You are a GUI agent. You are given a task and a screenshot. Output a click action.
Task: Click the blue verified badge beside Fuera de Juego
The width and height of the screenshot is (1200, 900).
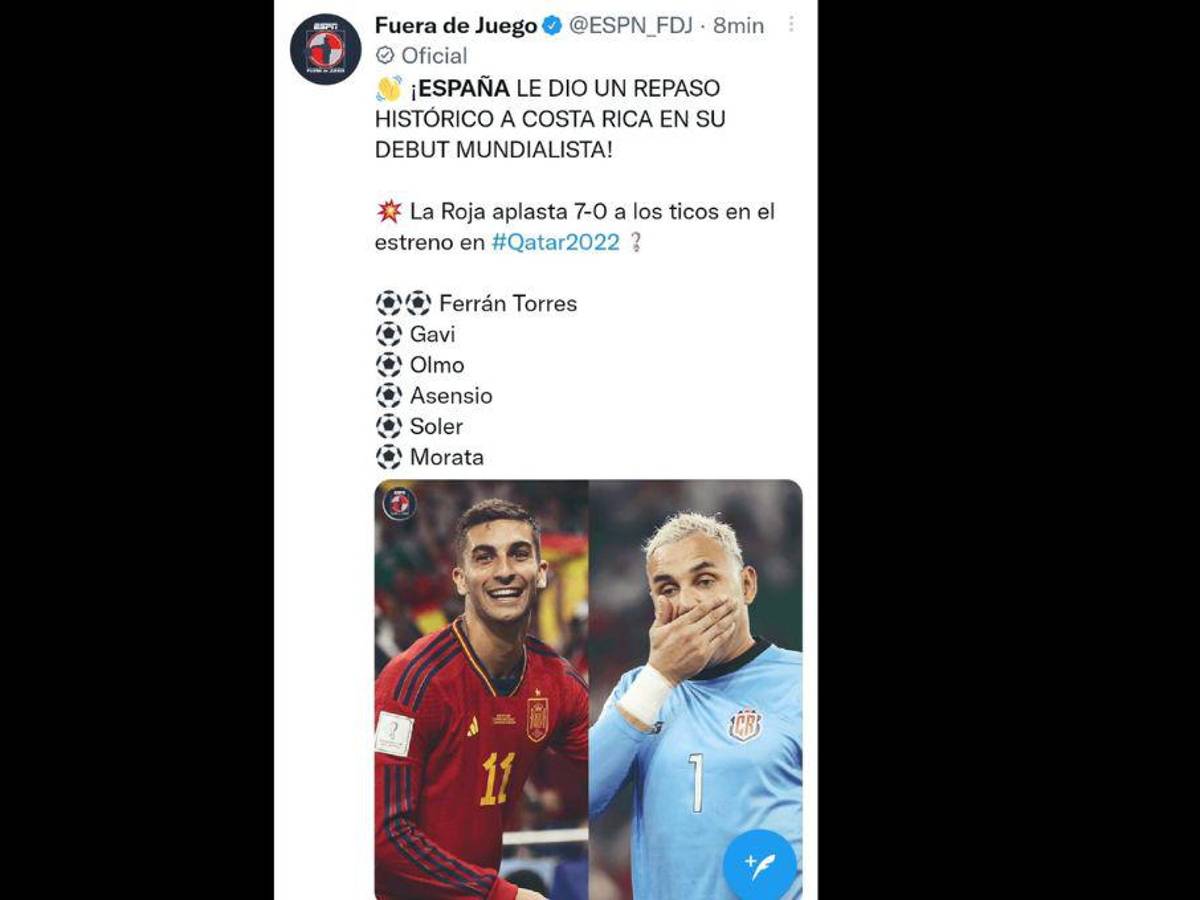552,26
